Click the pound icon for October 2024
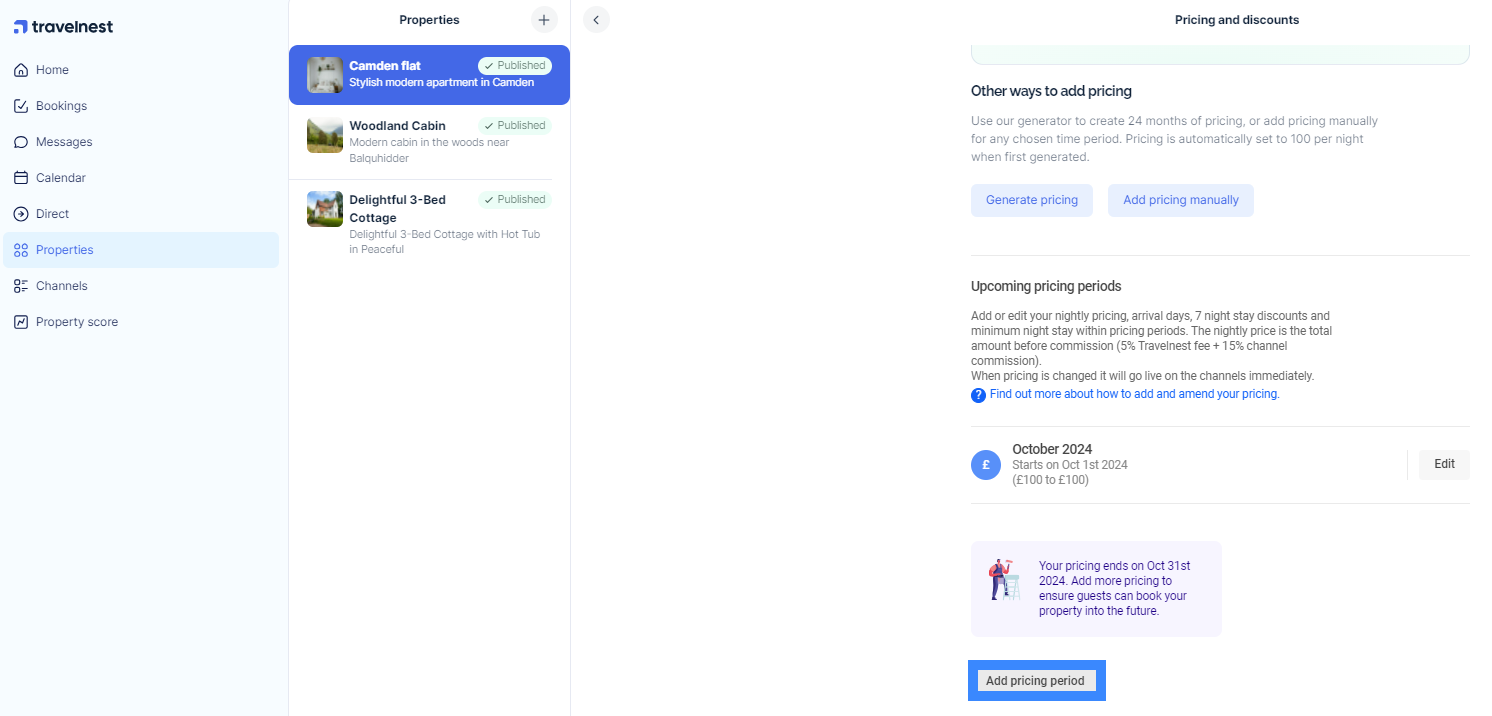 click(x=985, y=465)
